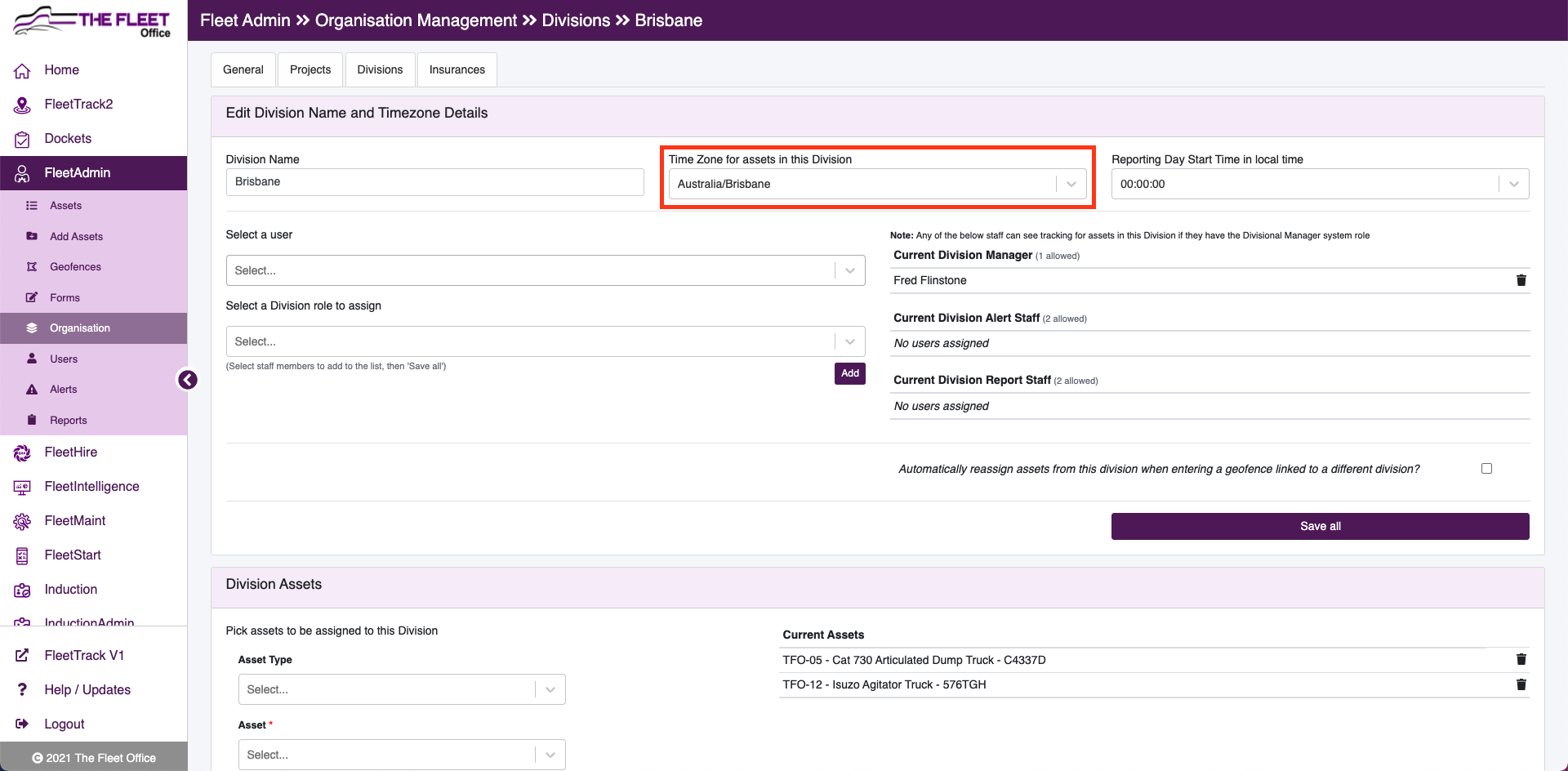1568x771 pixels.
Task: Click the Division Name input field
Action: (434, 182)
